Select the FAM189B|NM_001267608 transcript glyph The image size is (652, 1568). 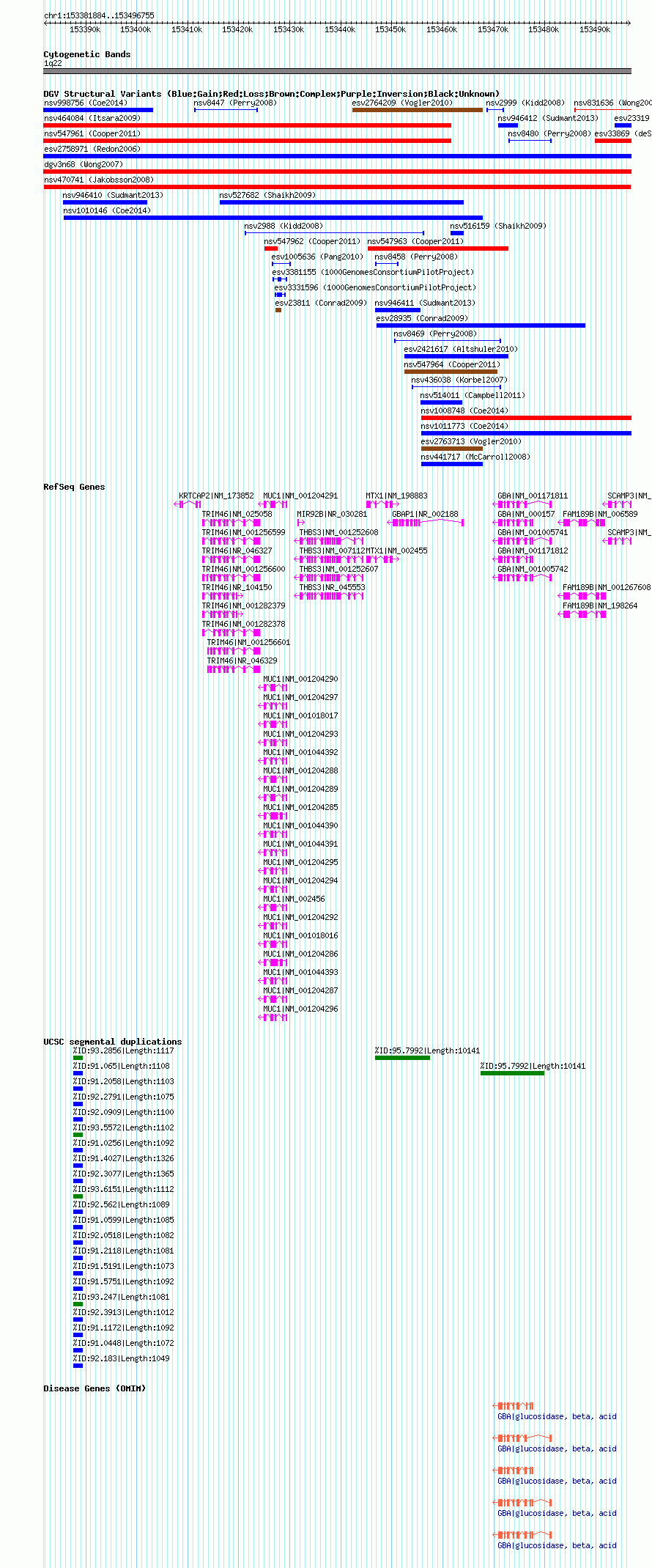582,596
